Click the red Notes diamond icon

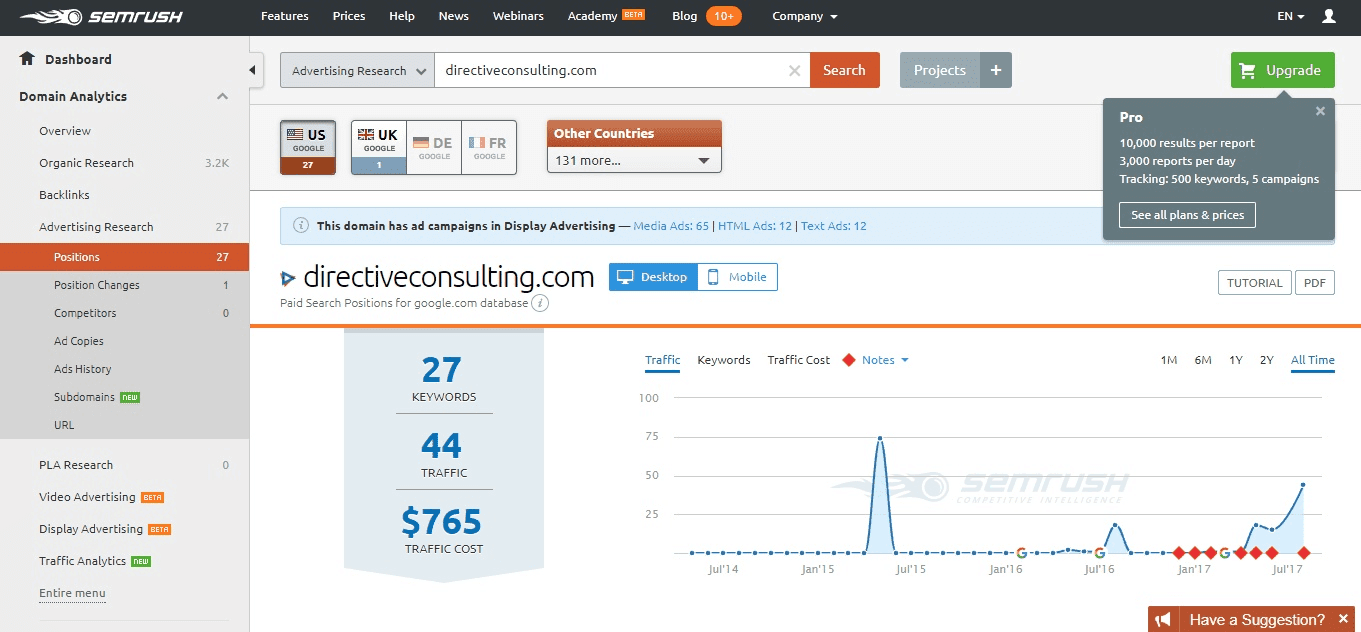849,360
